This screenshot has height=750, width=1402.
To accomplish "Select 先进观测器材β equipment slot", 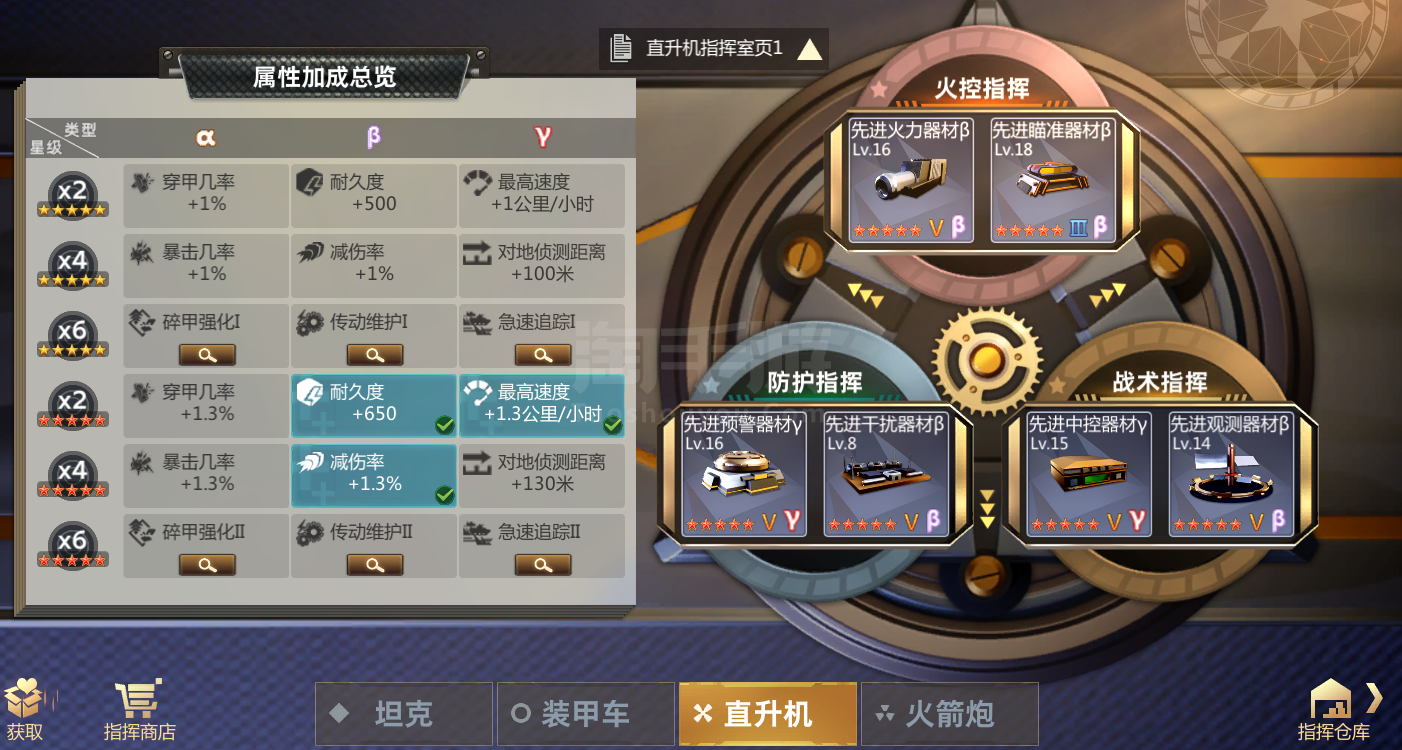I will (1230, 474).
